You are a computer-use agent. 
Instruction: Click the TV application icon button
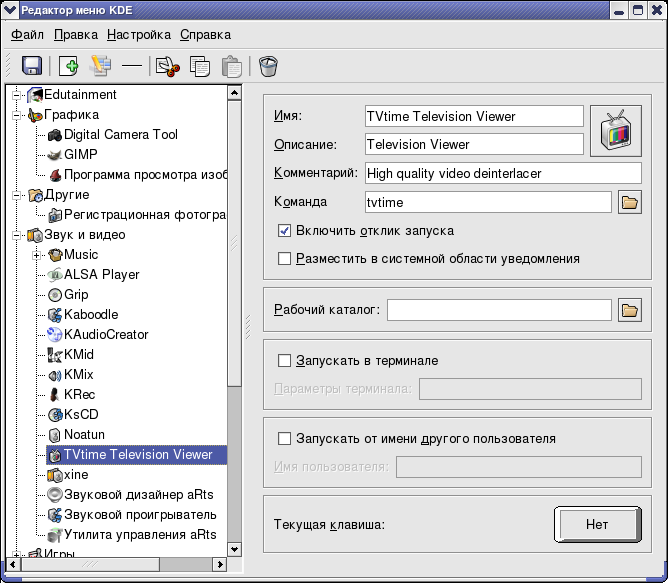click(616, 131)
